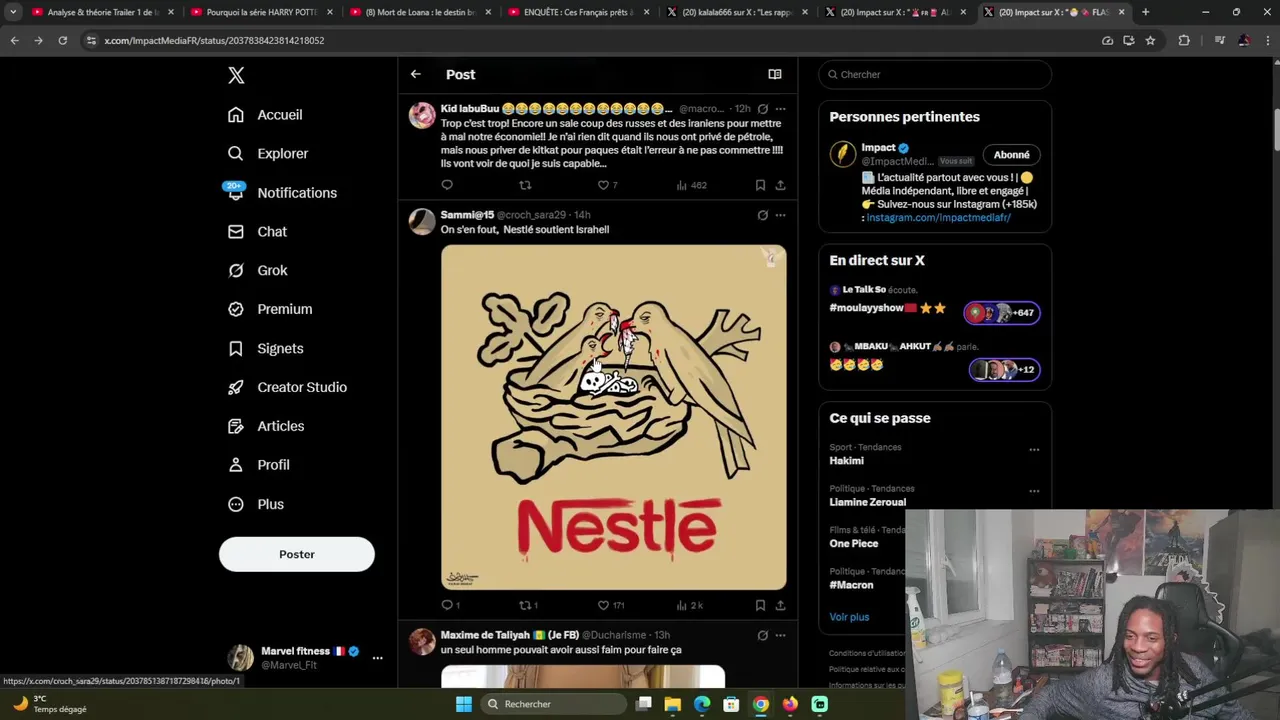The width and height of the screenshot is (1280, 720).
Task: Reply to Kid labuBuu's post
Action: tap(447, 185)
